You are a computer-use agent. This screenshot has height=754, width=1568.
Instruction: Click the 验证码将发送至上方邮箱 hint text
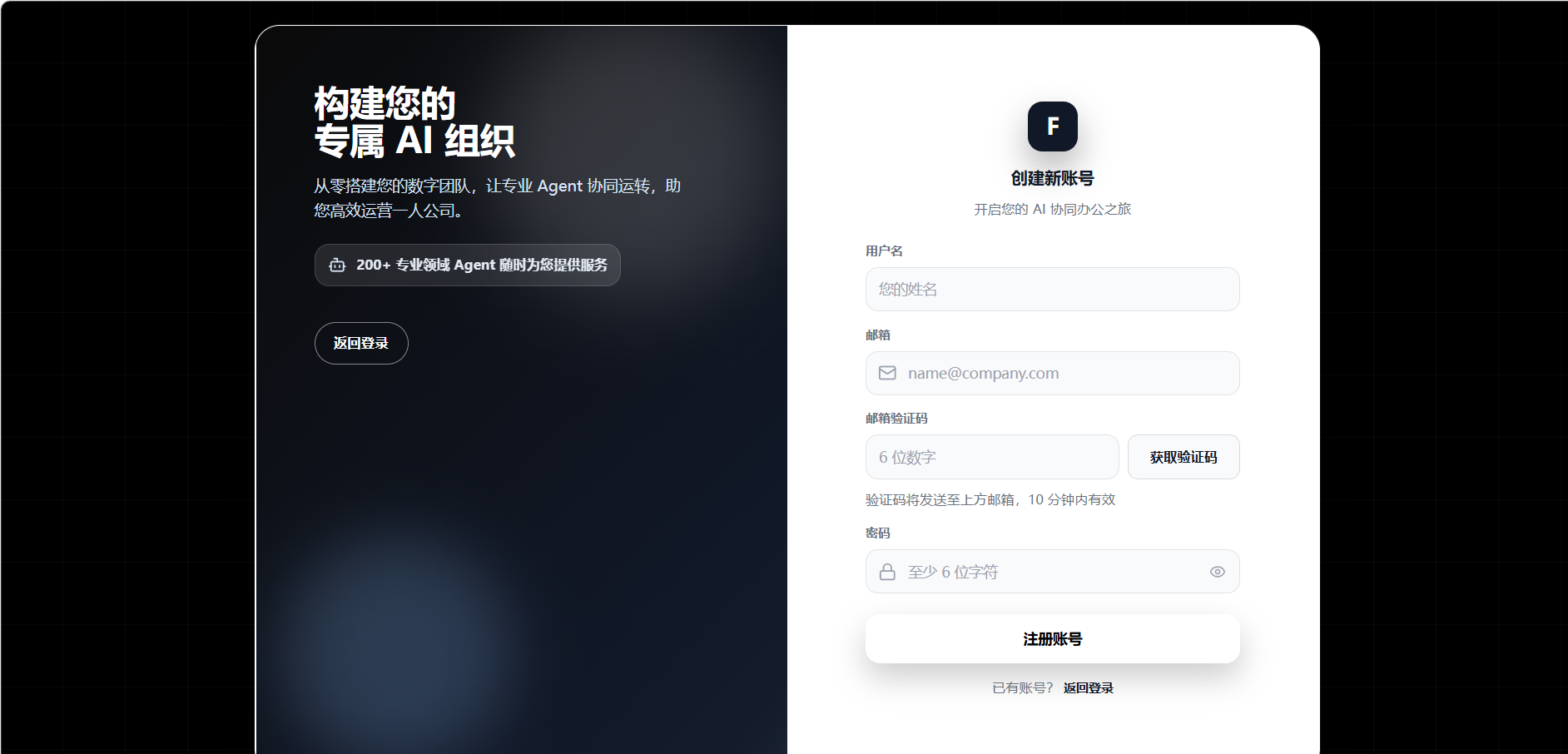tap(990, 500)
